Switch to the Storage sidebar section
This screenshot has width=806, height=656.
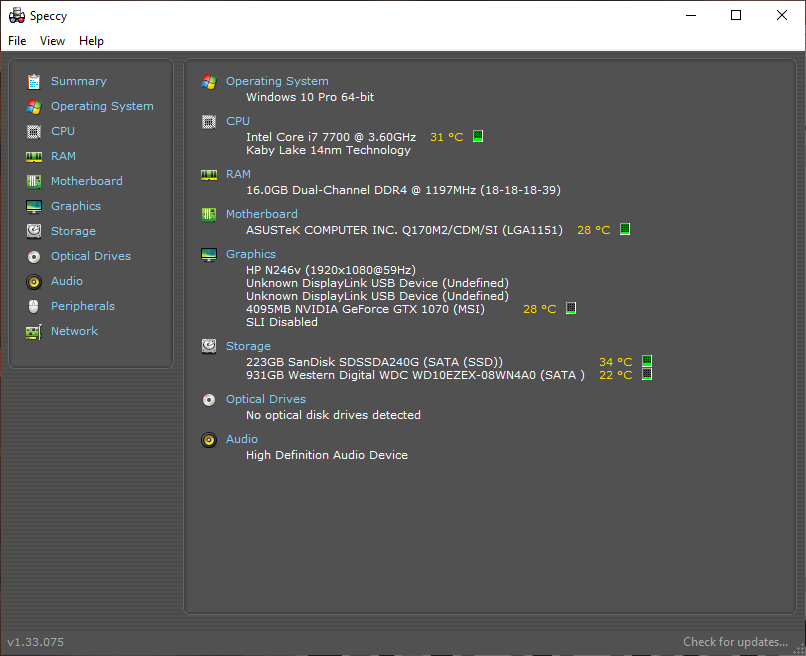point(73,231)
